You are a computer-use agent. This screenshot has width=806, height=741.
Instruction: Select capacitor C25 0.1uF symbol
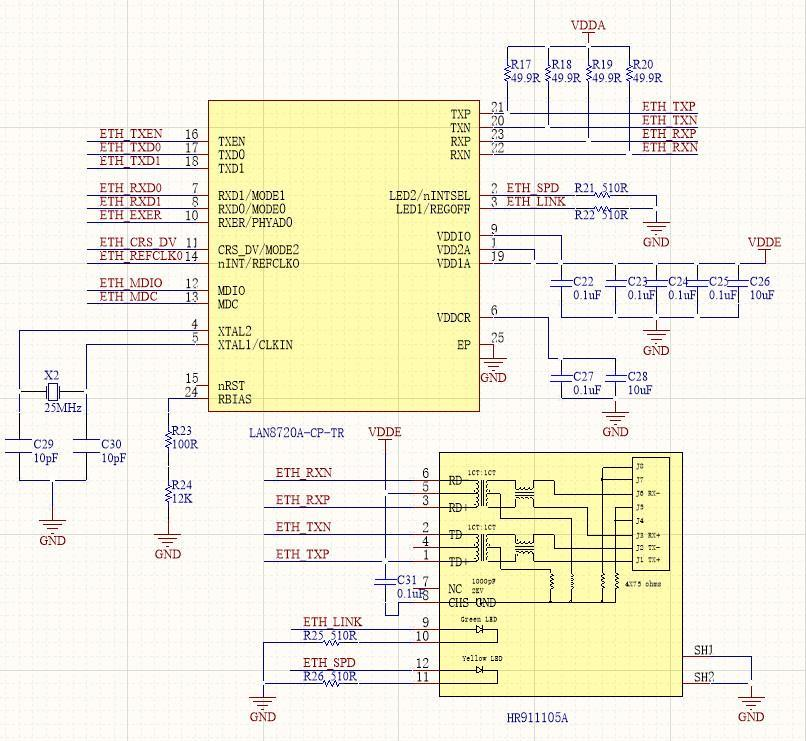(697, 283)
